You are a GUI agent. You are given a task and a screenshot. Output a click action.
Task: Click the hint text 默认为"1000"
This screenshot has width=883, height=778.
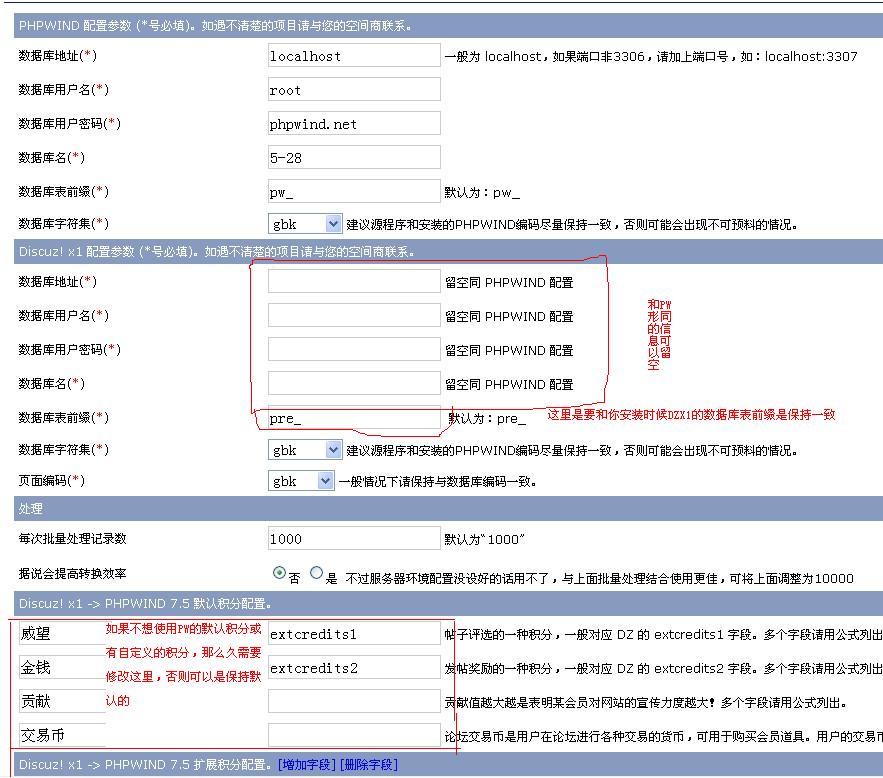click(484, 539)
